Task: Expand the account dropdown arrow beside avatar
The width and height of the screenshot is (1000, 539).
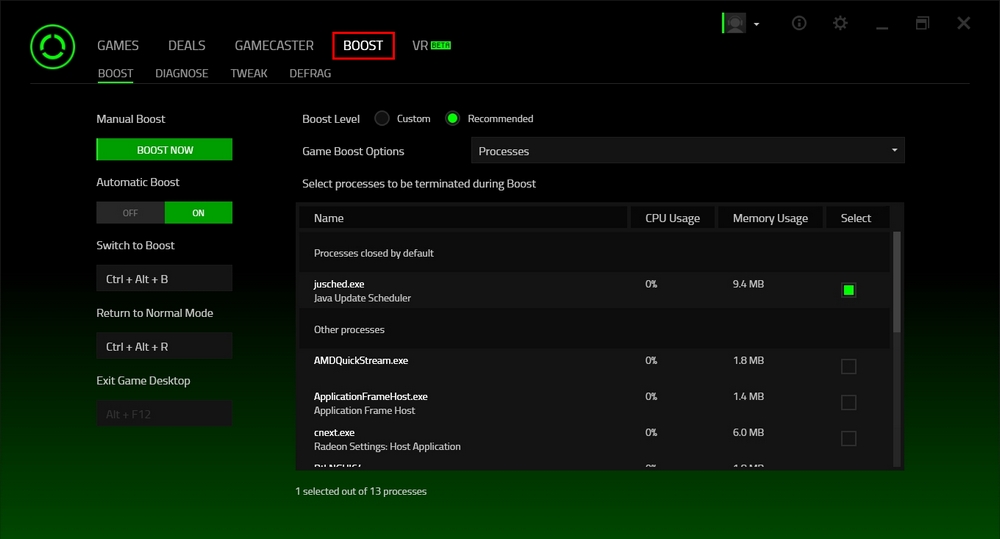Action: point(757,24)
